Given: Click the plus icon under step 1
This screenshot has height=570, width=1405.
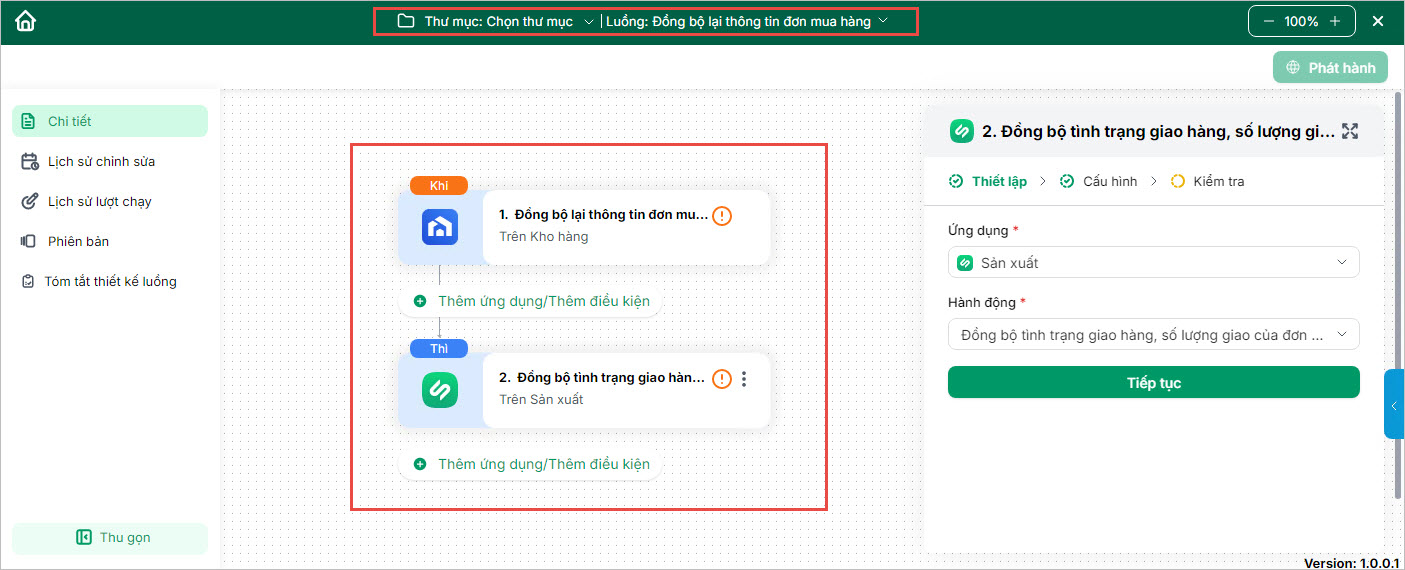Looking at the screenshot, I should [420, 300].
